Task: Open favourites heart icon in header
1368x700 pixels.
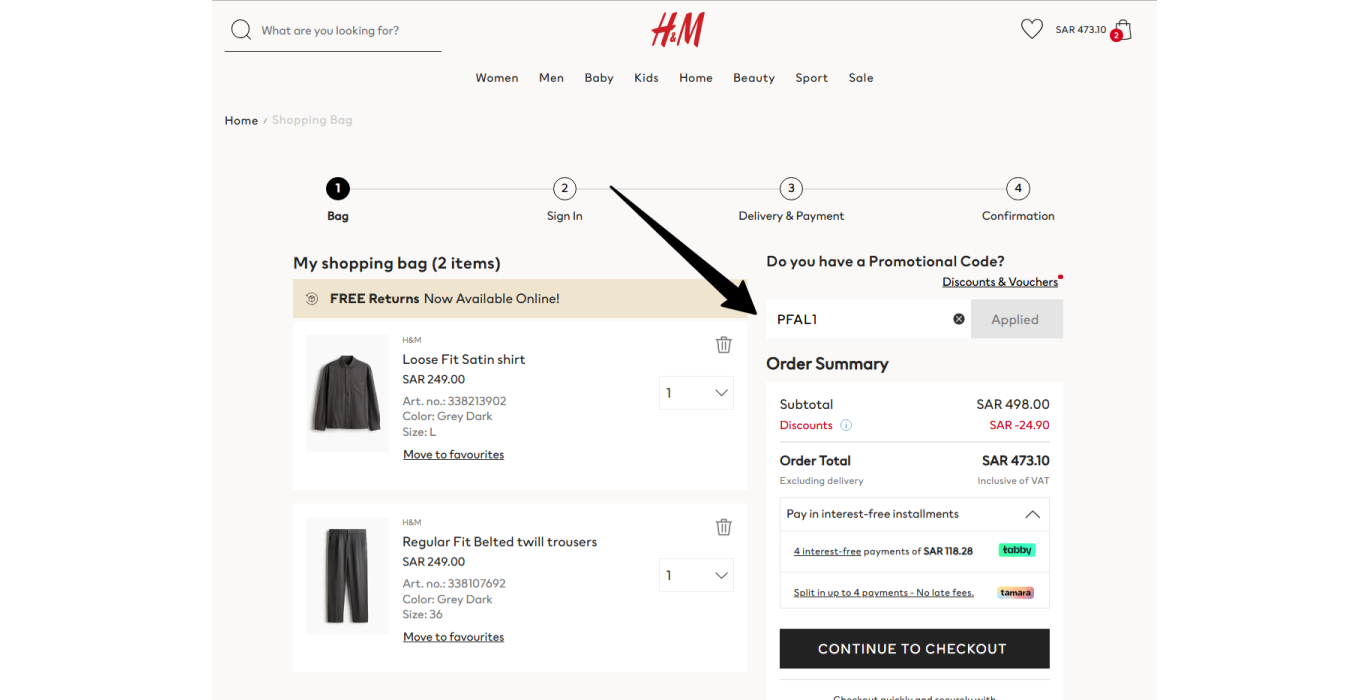Action: (1032, 29)
